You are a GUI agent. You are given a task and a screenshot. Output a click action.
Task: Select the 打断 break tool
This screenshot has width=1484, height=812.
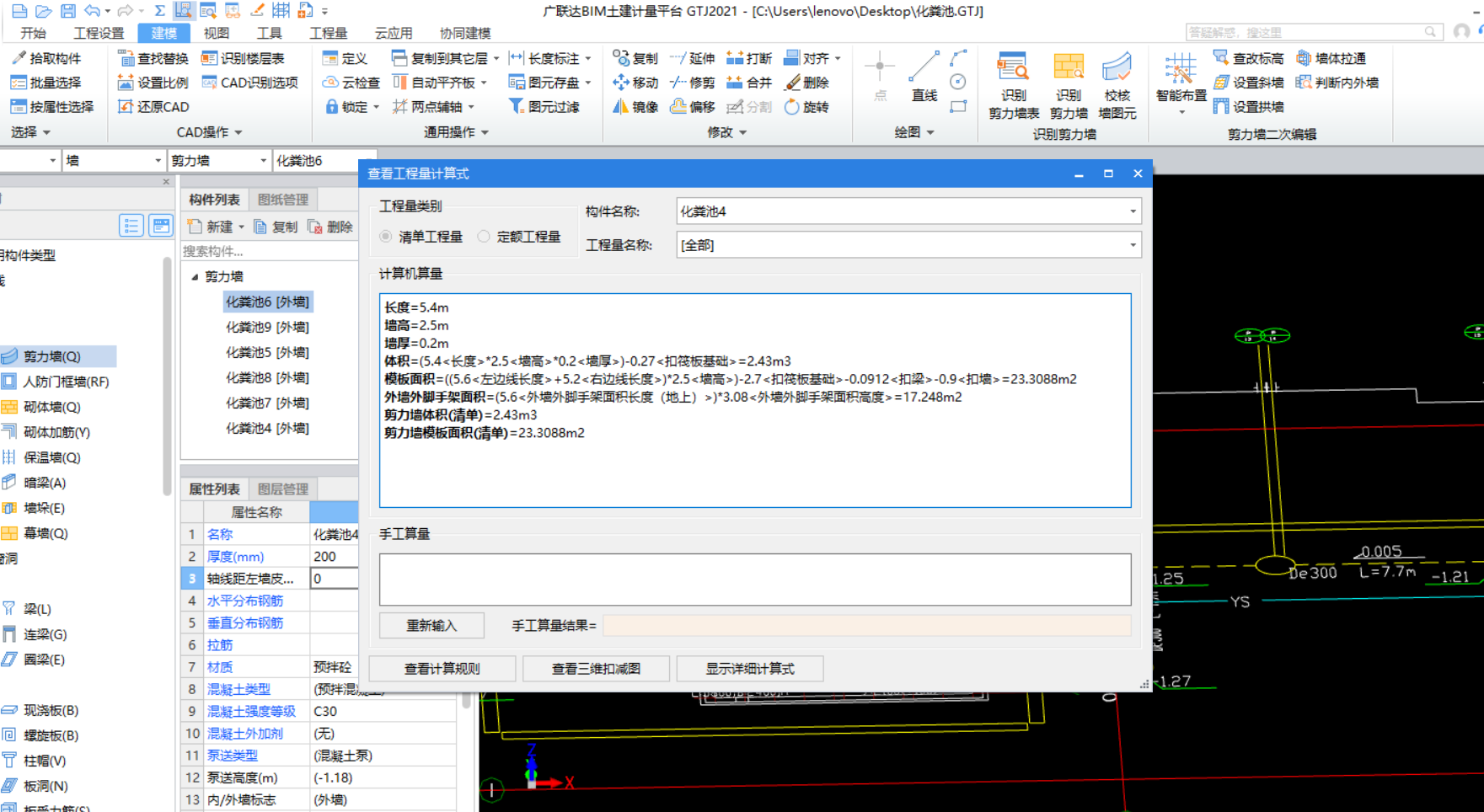pyautogui.click(x=749, y=58)
